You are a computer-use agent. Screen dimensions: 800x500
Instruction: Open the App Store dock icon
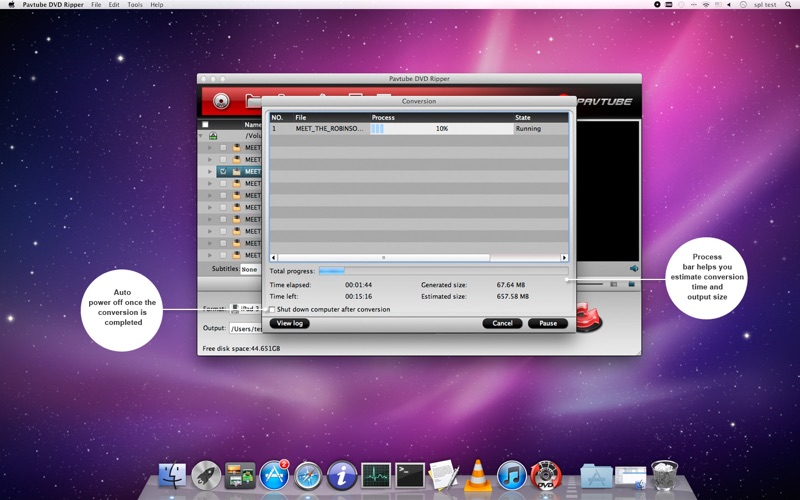coord(274,475)
